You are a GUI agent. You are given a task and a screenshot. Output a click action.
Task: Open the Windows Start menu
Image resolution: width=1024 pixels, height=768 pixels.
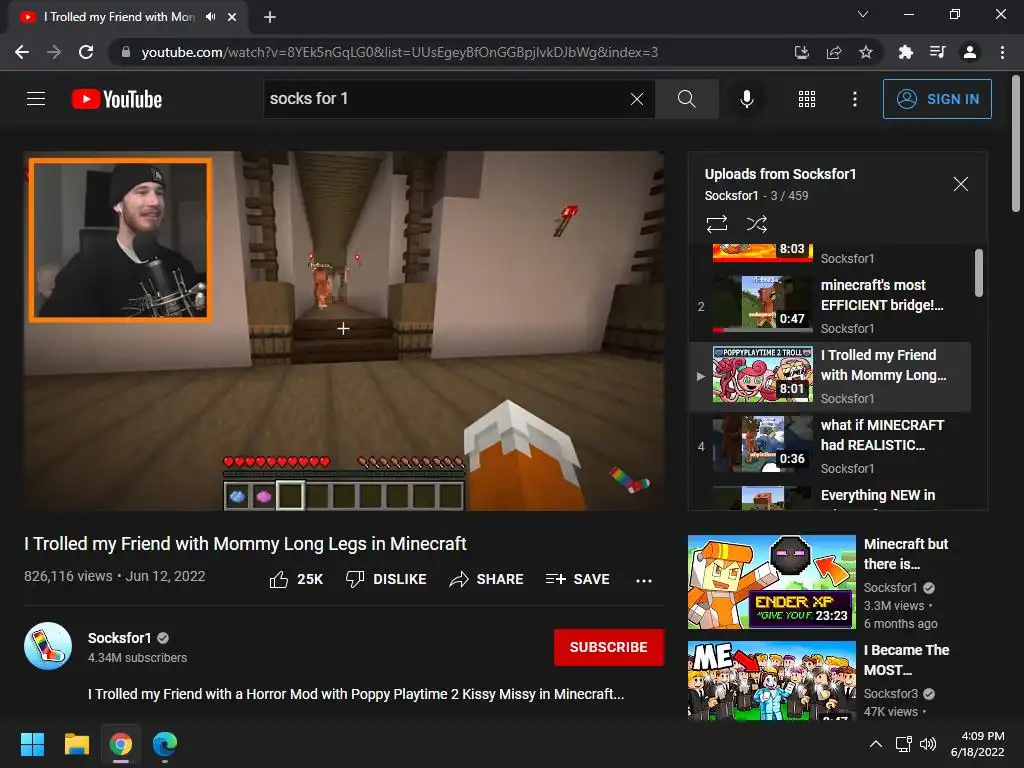32,744
